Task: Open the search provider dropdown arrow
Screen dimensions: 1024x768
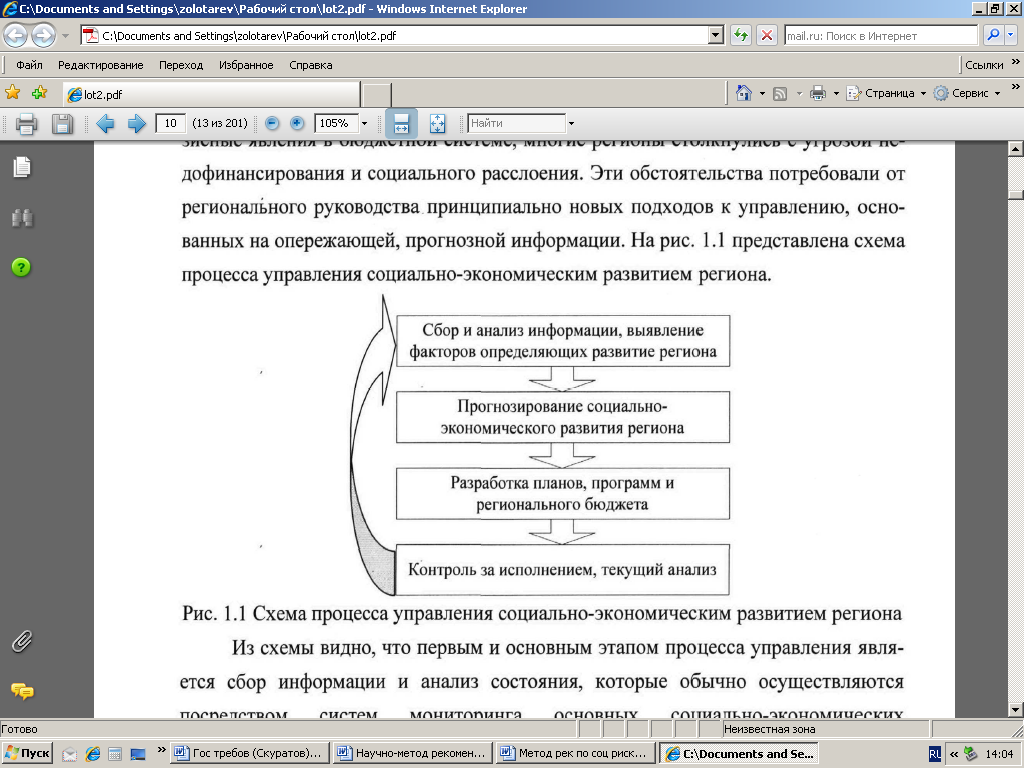Action: coord(1011,35)
